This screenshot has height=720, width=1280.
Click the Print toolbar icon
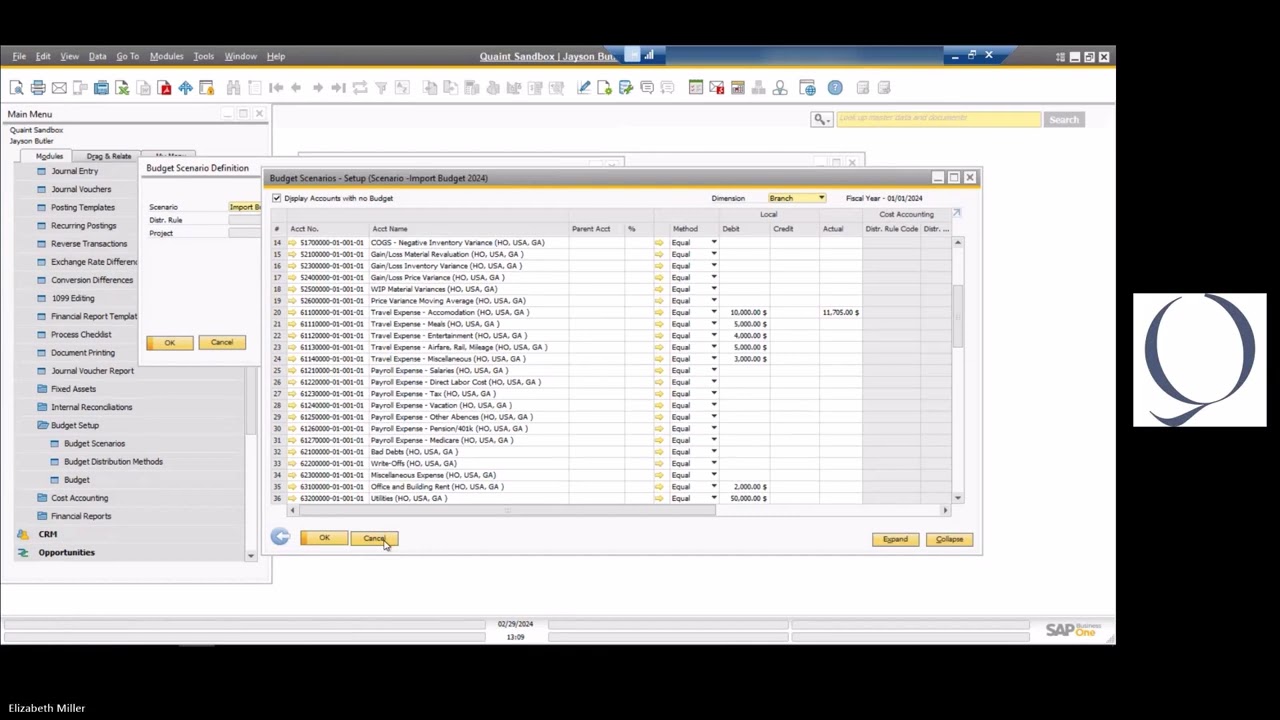[38, 88]
